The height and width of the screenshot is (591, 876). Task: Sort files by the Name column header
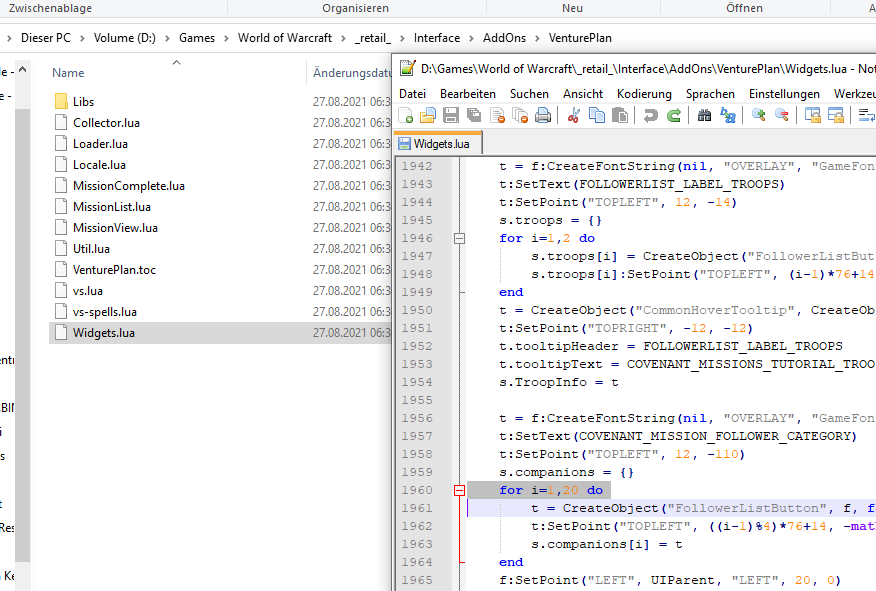pos(68,73)
